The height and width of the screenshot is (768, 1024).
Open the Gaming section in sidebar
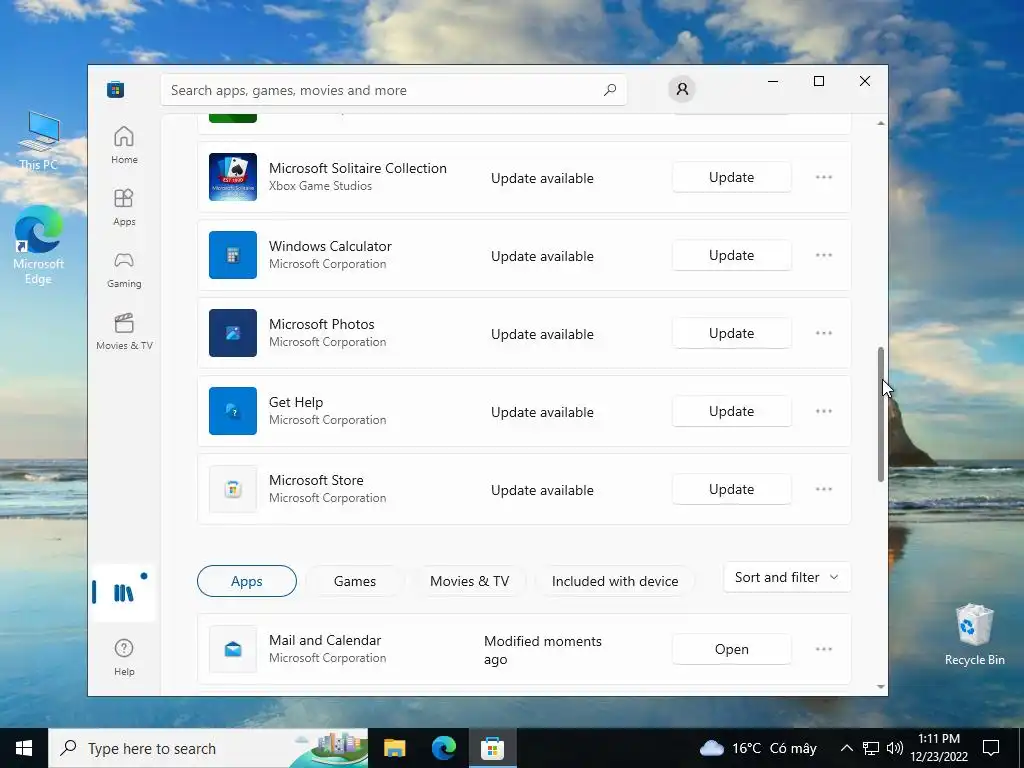click(124, 269)
